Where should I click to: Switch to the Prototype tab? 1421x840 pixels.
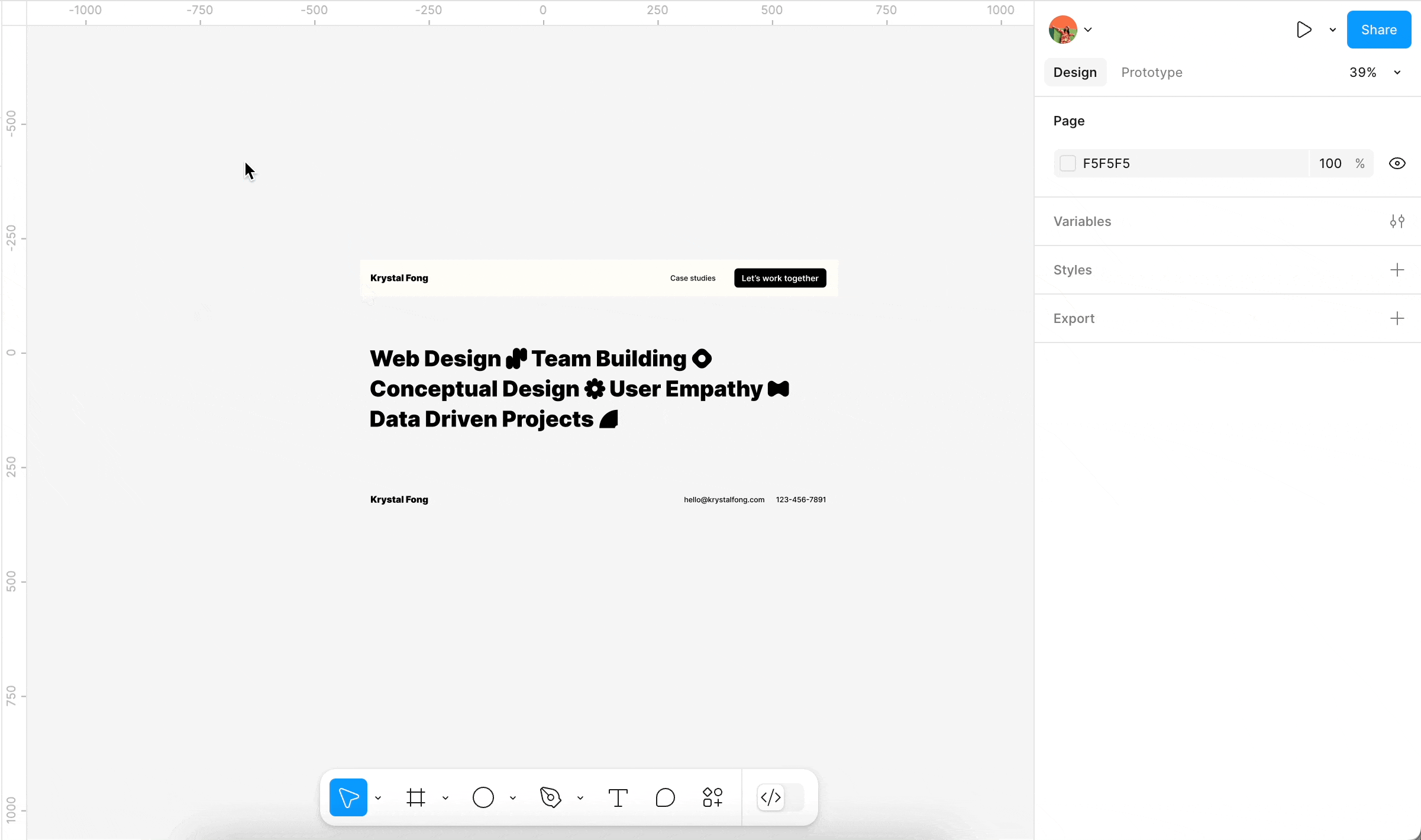1151,72
